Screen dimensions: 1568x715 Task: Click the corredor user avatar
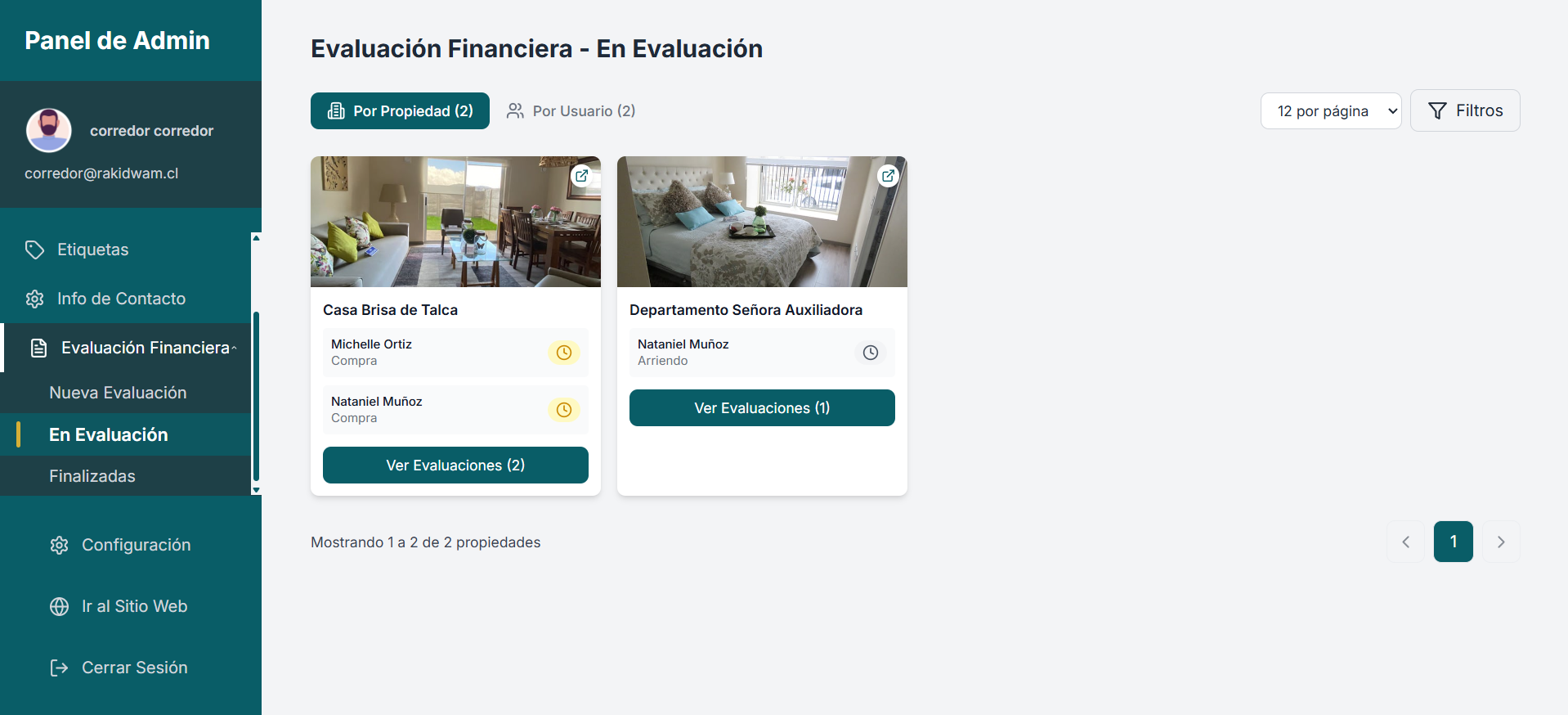pyautogui.click(x=49, y=130)
